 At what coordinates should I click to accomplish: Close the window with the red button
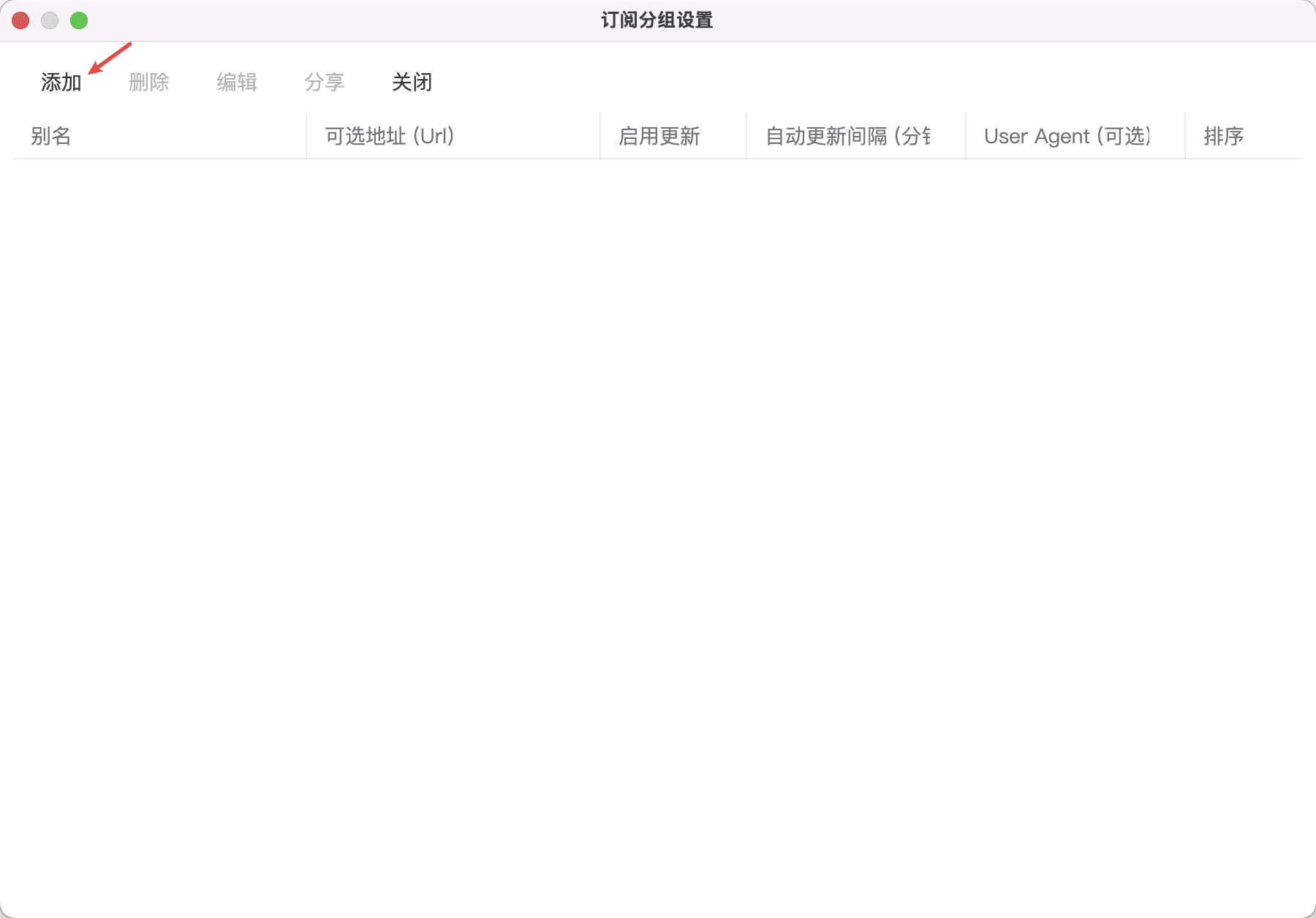pyautogui.click(x=20, y=20)
